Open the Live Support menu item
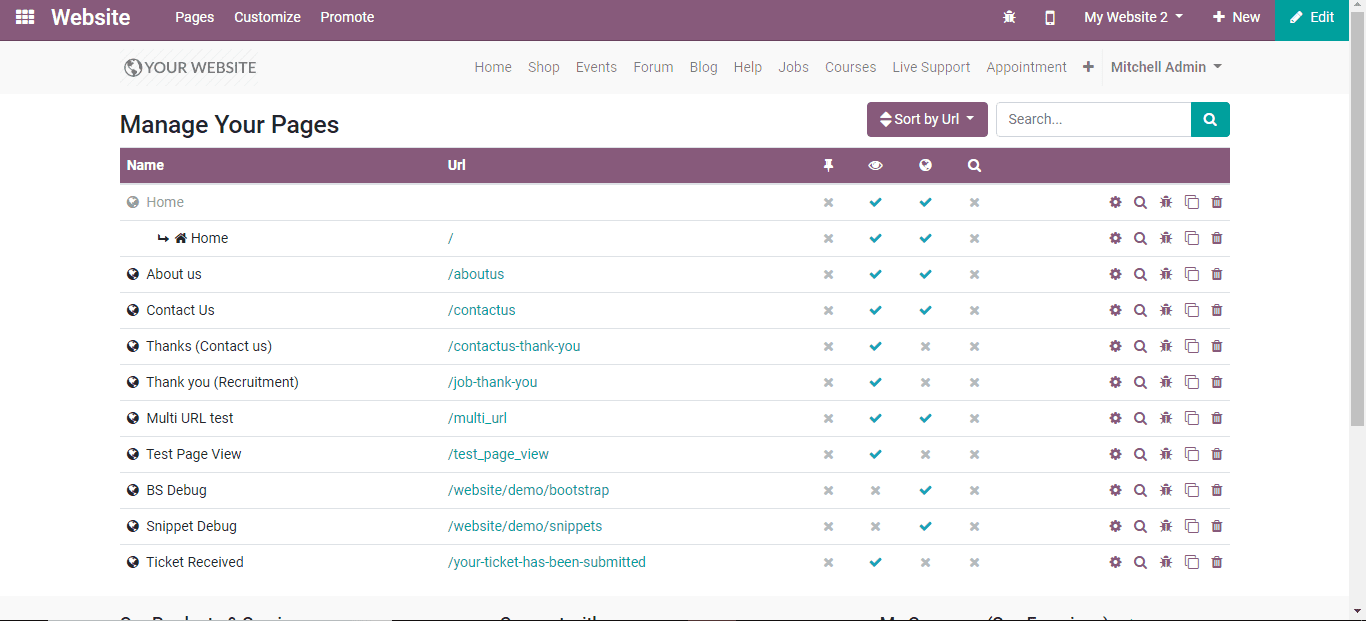The height and width of the screenshot is (621, 1366). 931,67
